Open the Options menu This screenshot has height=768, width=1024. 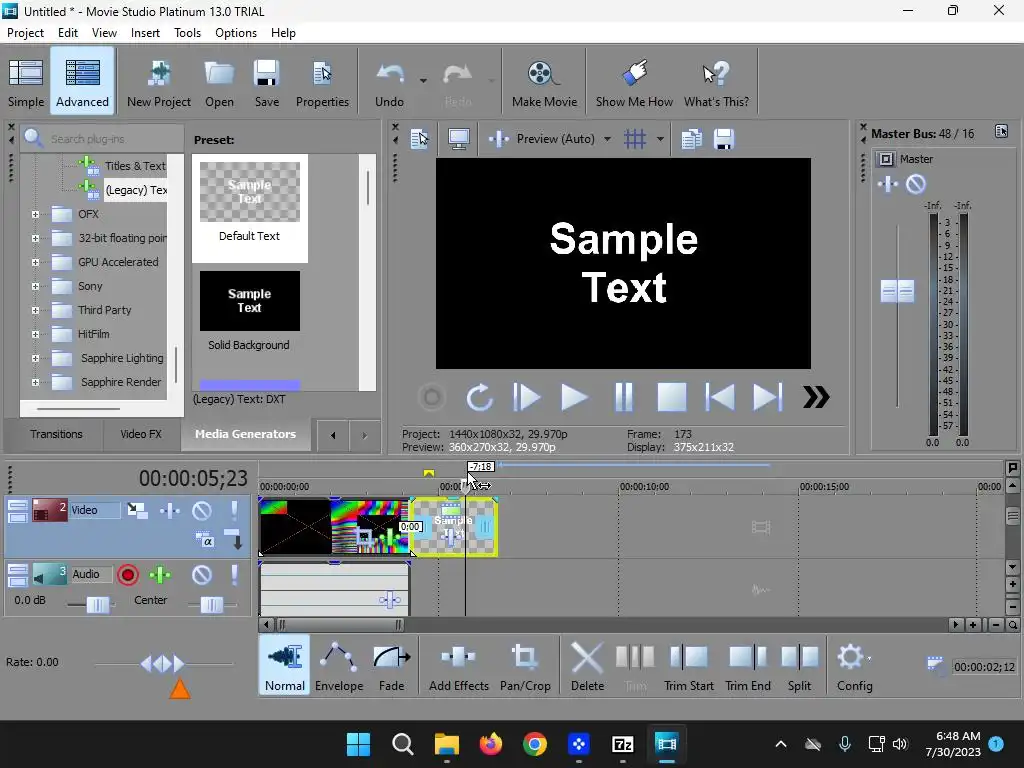(236, 33)
